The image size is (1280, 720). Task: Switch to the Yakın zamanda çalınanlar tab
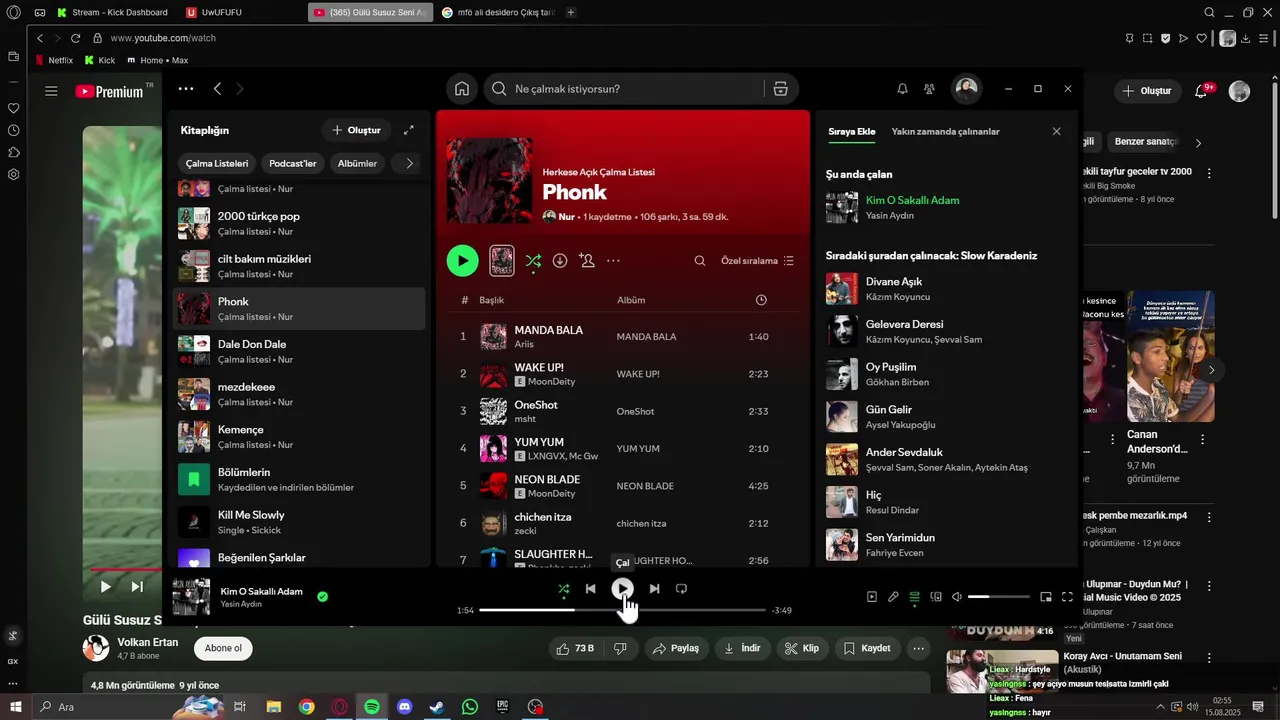pyautogui.click(x=945, y=132)
